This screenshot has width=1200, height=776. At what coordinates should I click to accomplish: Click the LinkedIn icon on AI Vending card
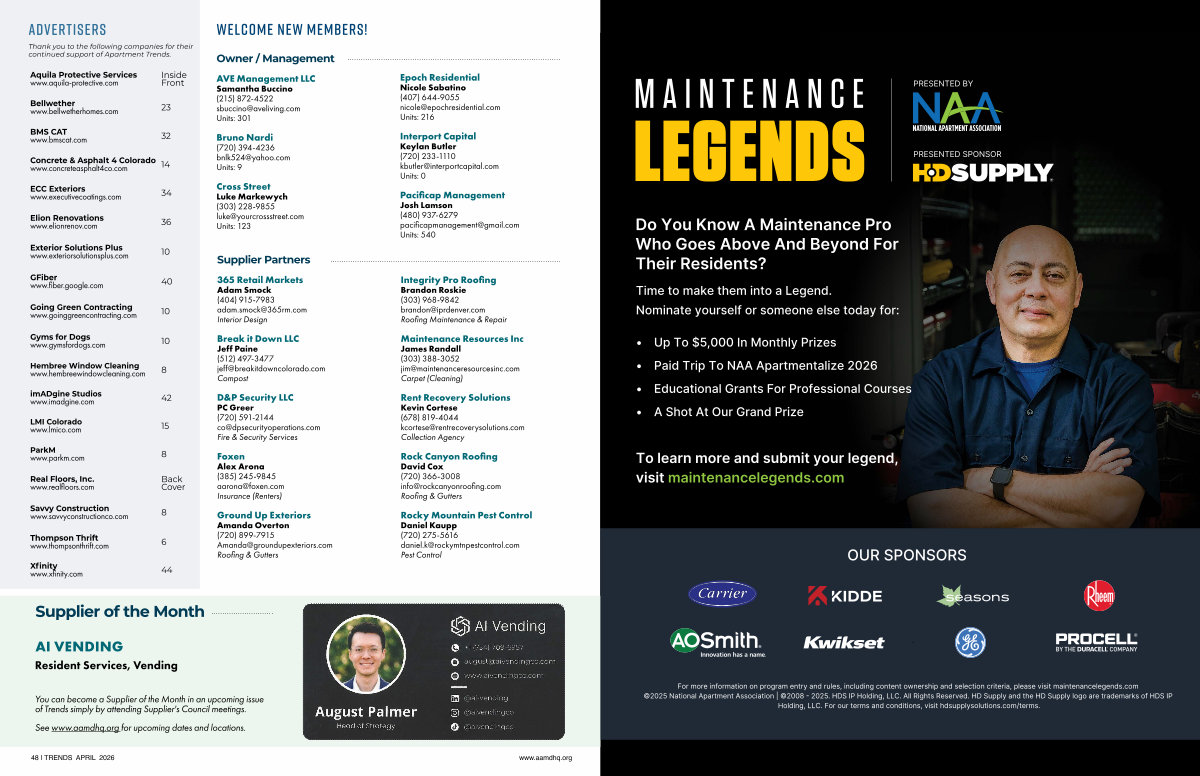[455, 697]
